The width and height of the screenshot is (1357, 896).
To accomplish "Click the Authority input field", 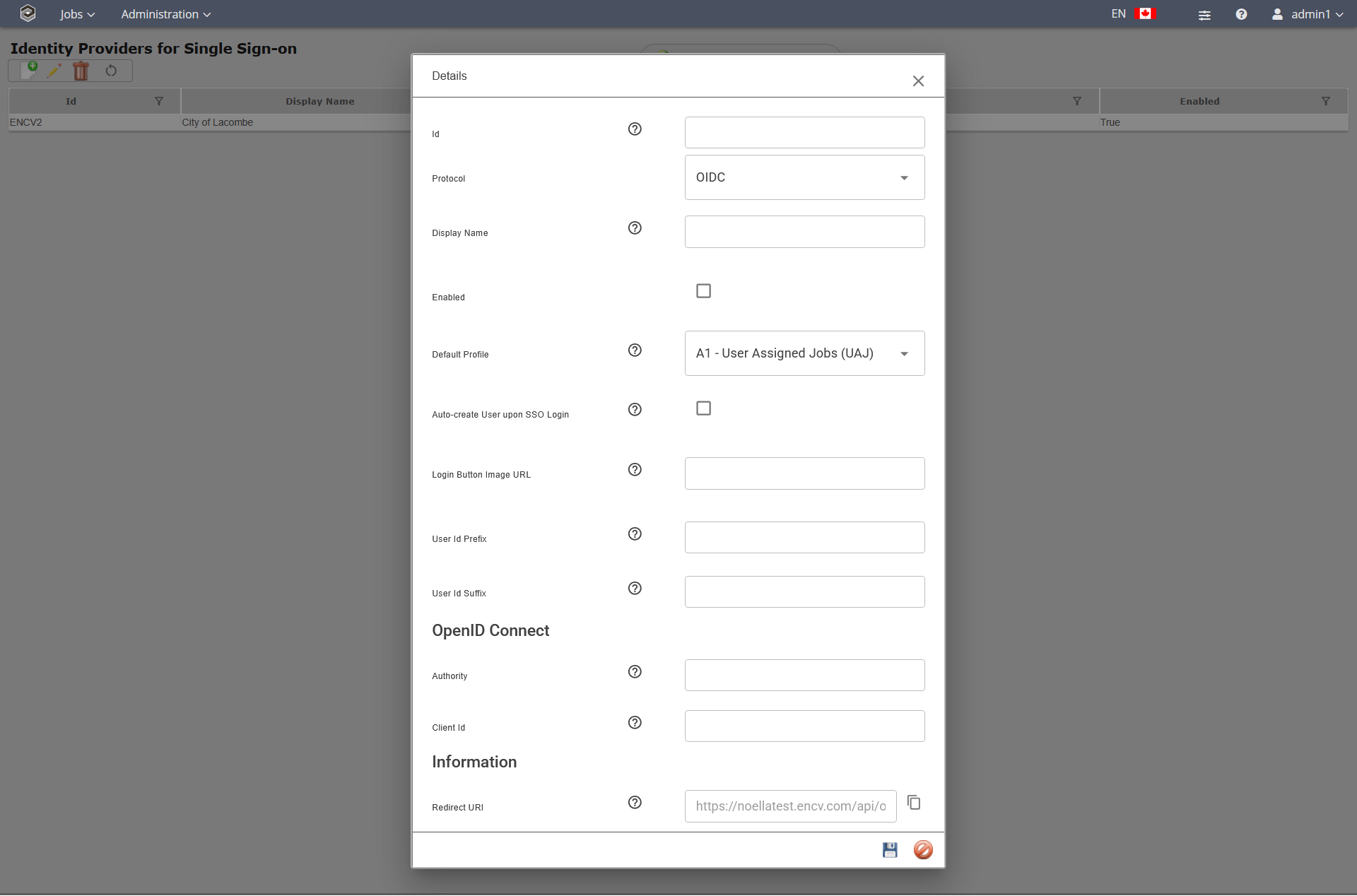I will coord(804,675).
